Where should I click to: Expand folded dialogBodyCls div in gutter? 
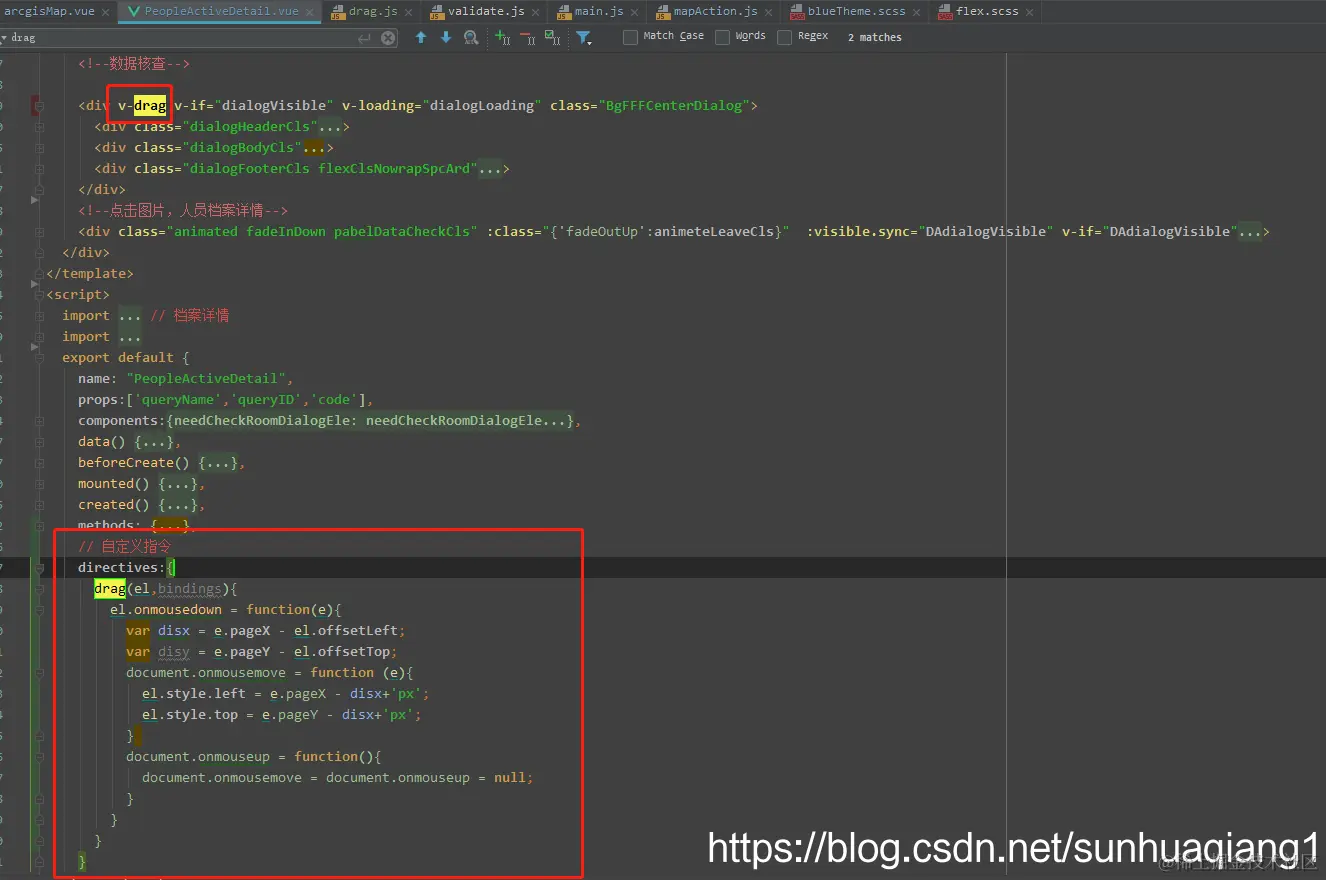[39, 148]
